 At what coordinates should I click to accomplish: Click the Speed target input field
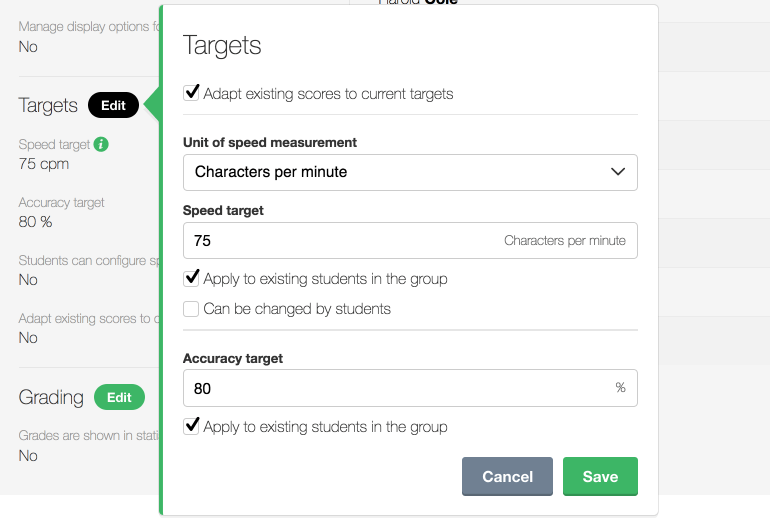(340, 241)
